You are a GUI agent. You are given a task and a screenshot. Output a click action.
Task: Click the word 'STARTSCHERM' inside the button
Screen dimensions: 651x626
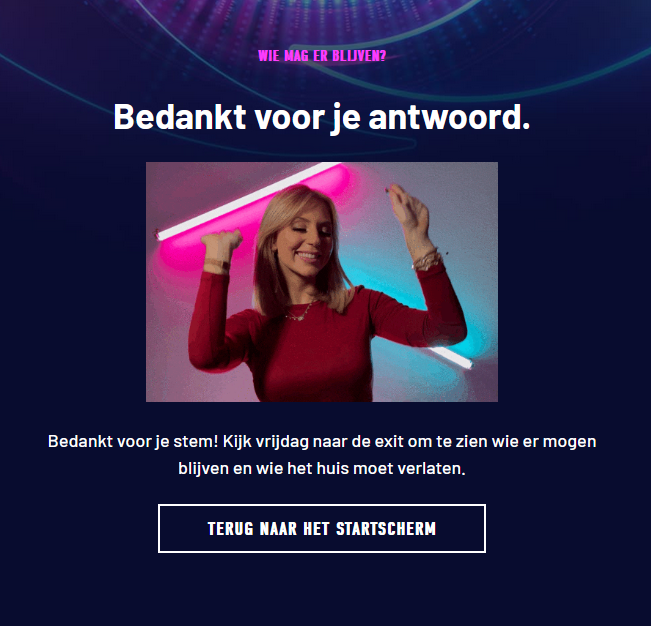(386, 528)
